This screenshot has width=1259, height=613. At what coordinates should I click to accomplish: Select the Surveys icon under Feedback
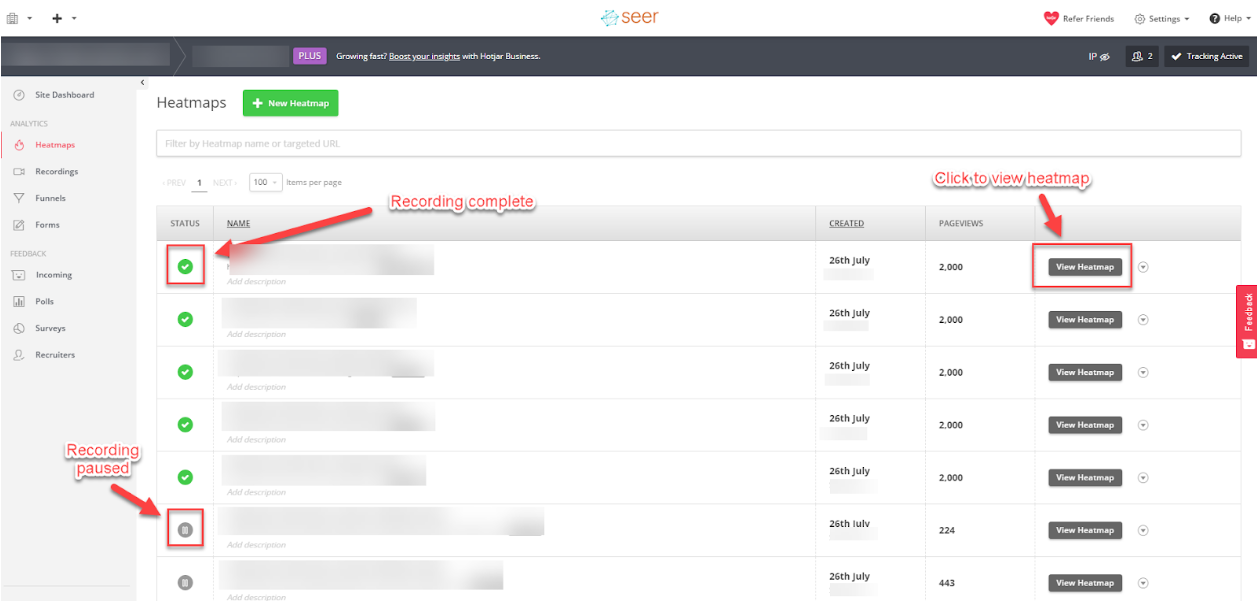click(x=19, y=328)
